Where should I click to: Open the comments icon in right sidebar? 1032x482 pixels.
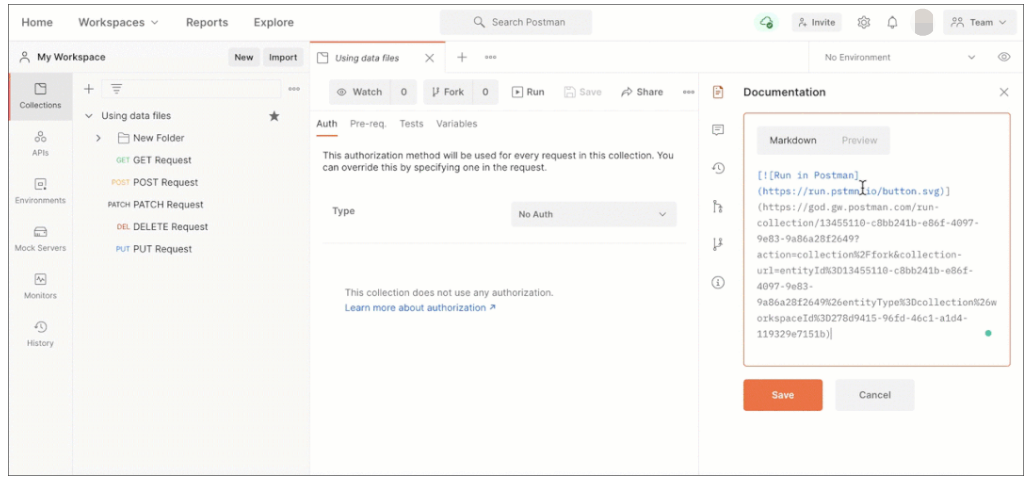coord(717,130)
